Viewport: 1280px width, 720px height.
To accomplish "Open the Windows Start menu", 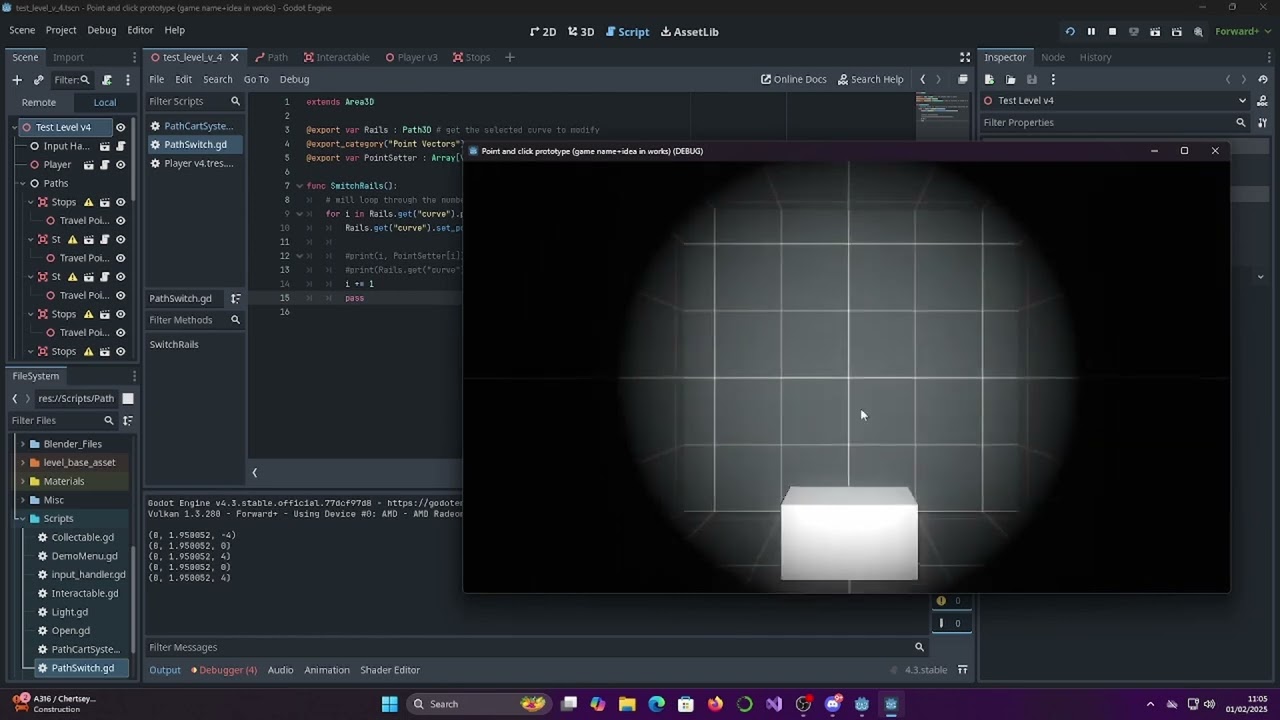I will click(389, 704).
